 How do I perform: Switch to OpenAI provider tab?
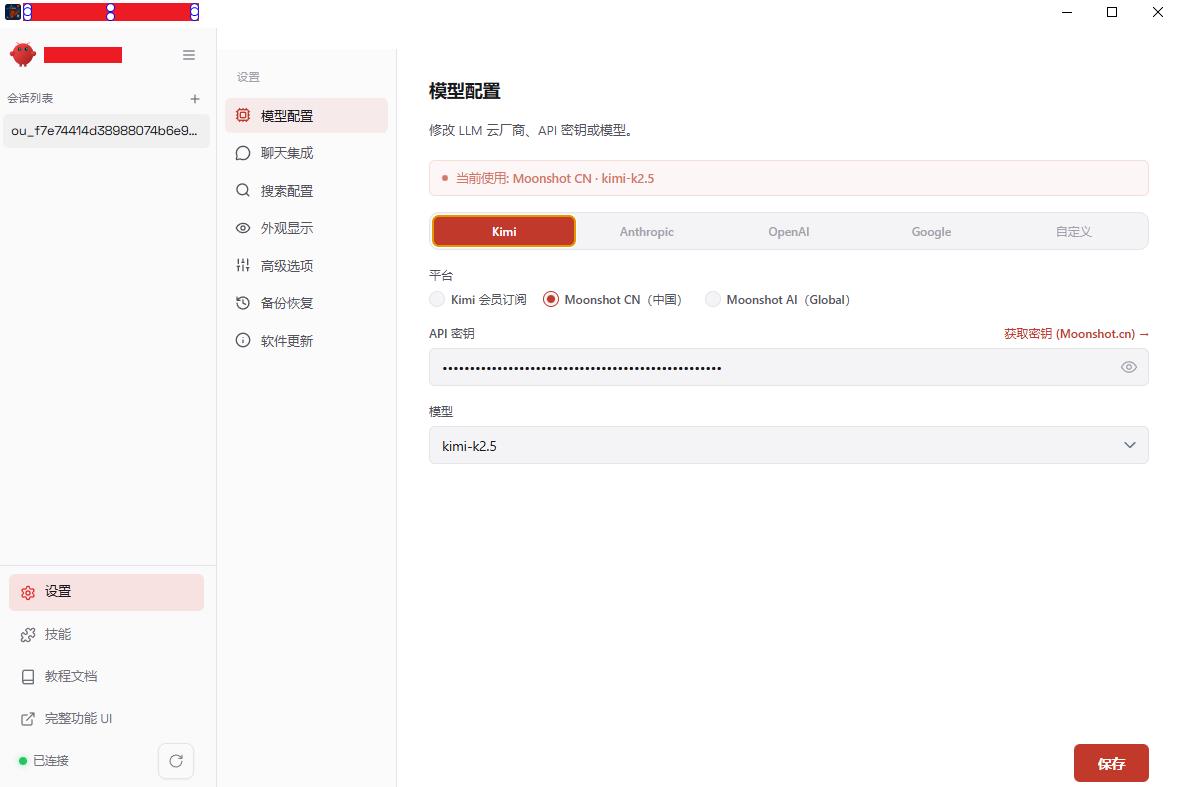(x=788, y=231)
